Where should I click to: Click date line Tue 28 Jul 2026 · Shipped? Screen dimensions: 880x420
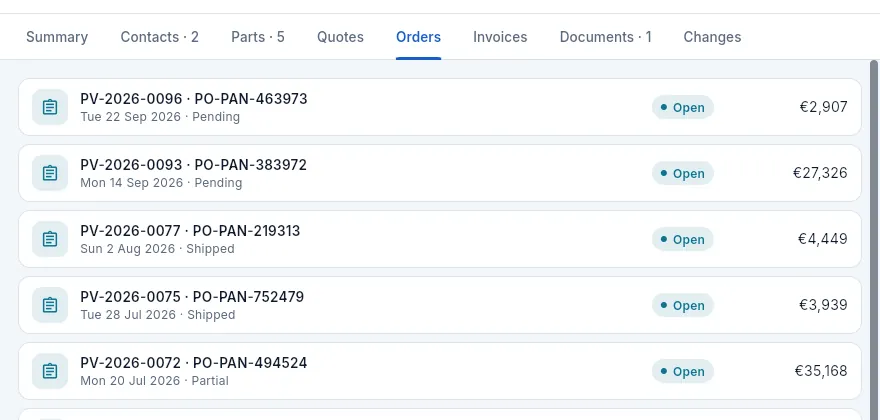pos(158,315)
